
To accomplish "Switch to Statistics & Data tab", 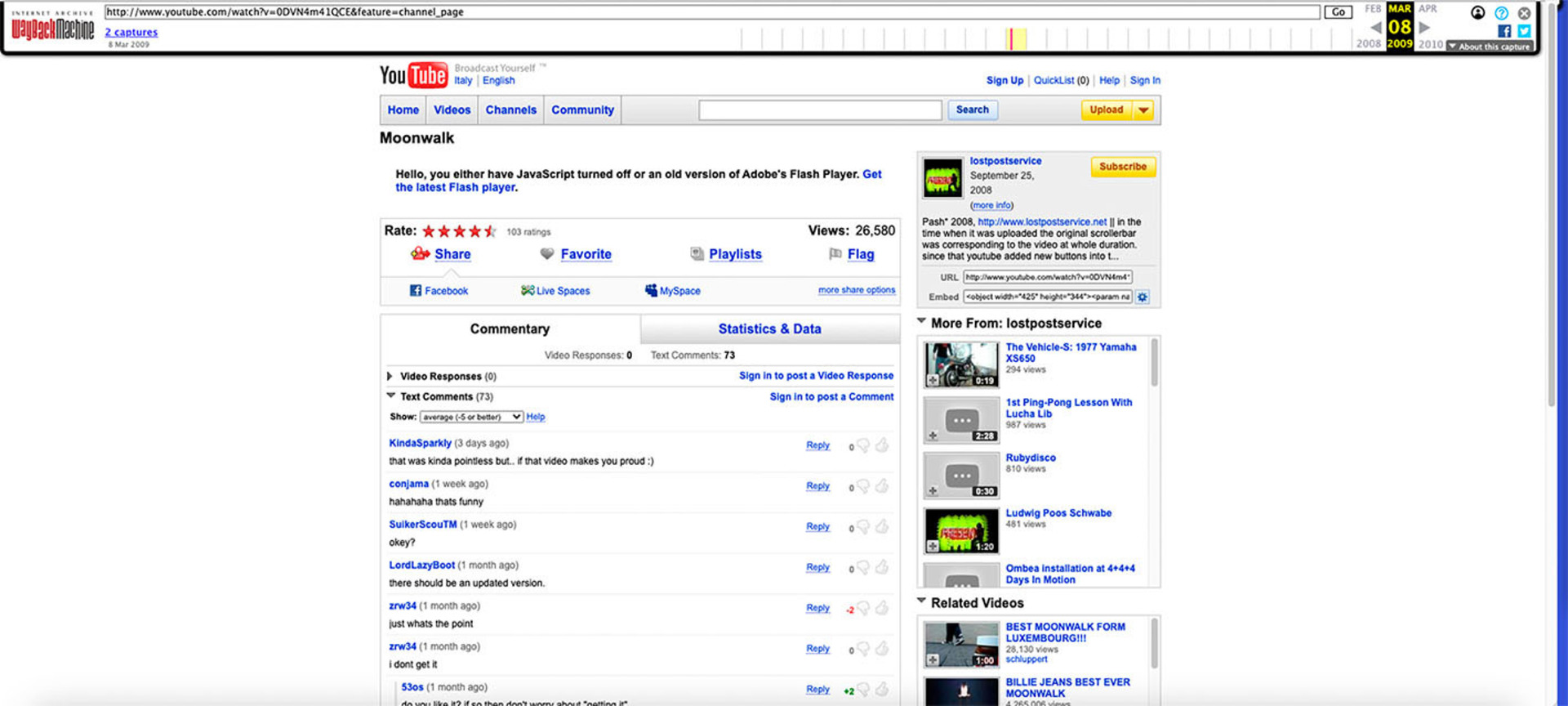I will [x=770, y=328].
